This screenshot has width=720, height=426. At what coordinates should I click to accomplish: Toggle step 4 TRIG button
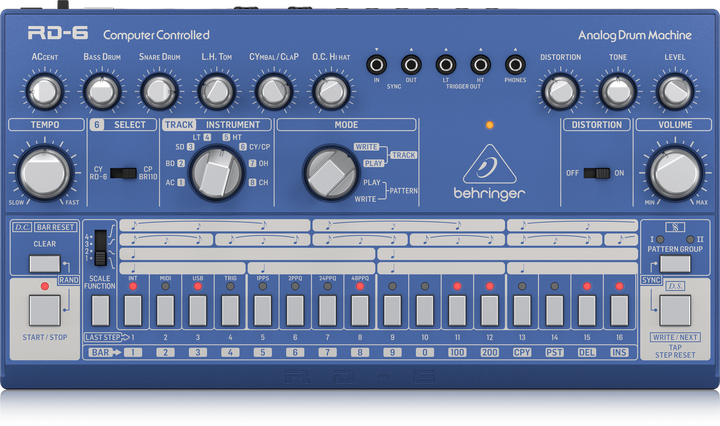tap(230, 311)
